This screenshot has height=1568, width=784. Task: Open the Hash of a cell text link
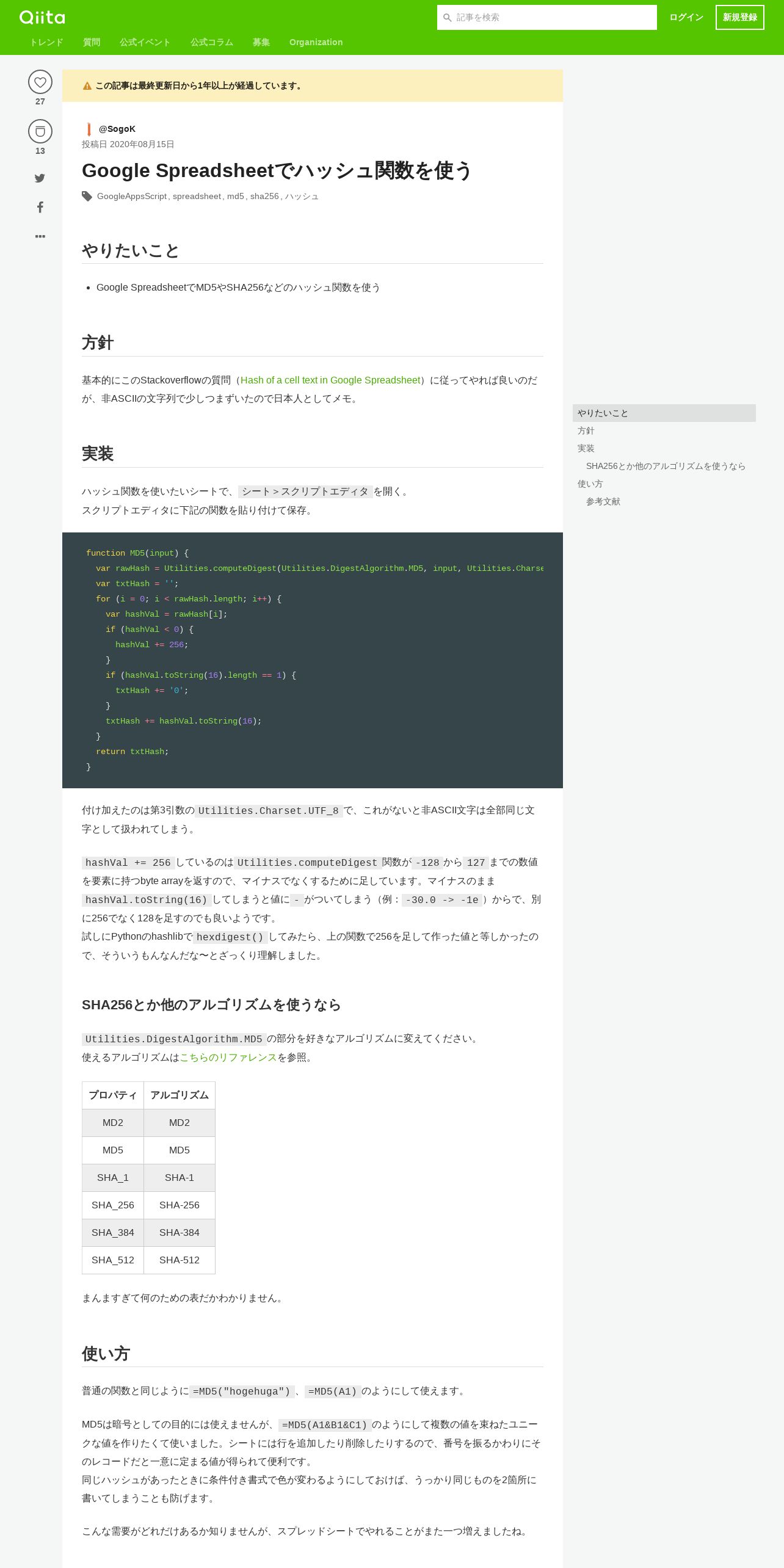[x=330, y=380]
